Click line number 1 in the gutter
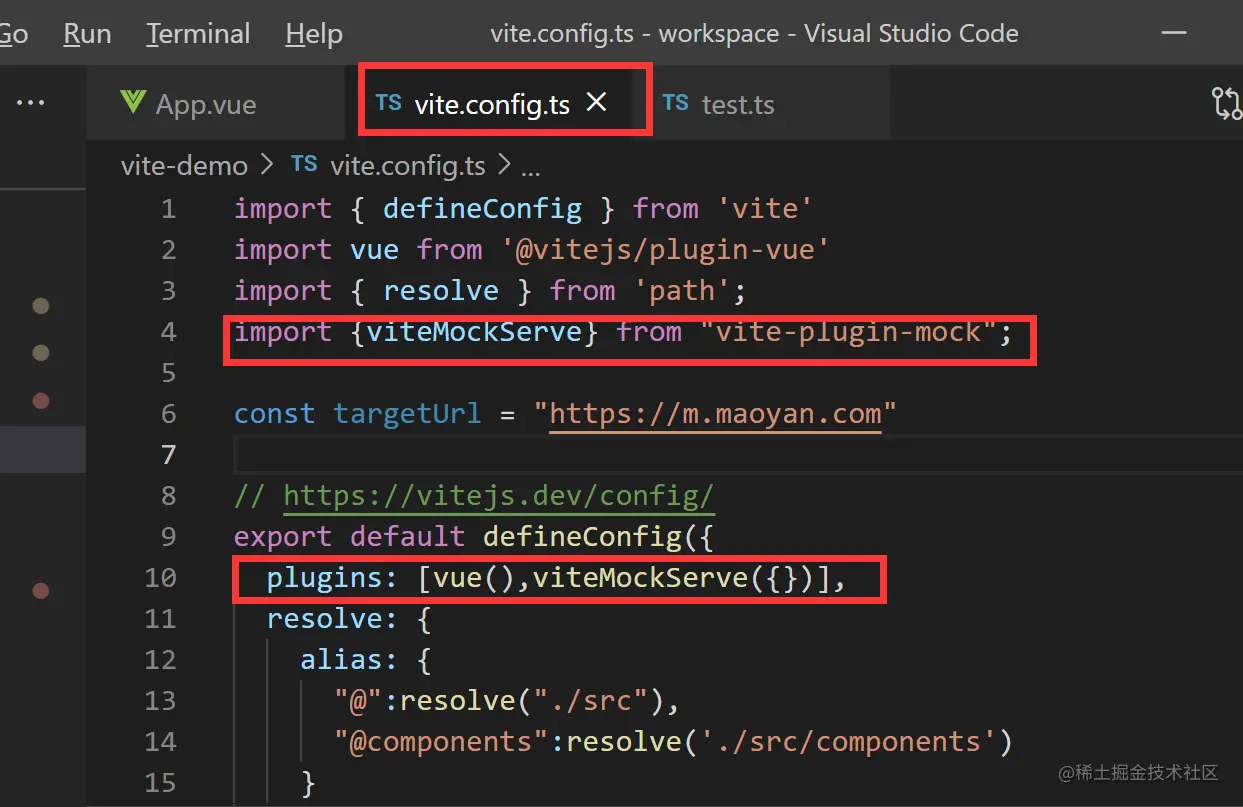The height and width of the screenshot is (807, 1243). (168, 209)
